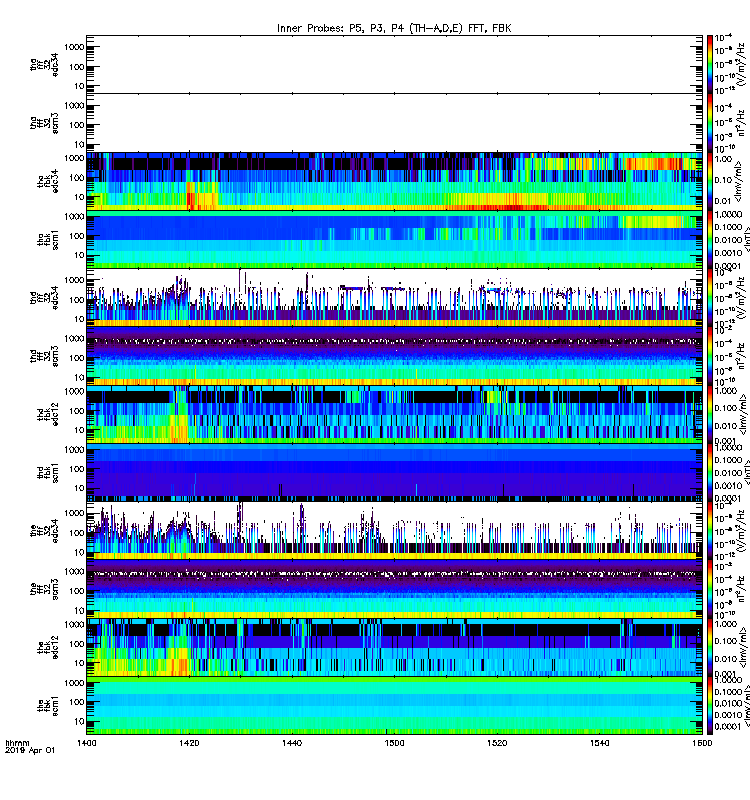Select the 'thd fbk scm1' panel label

[48, 473]
